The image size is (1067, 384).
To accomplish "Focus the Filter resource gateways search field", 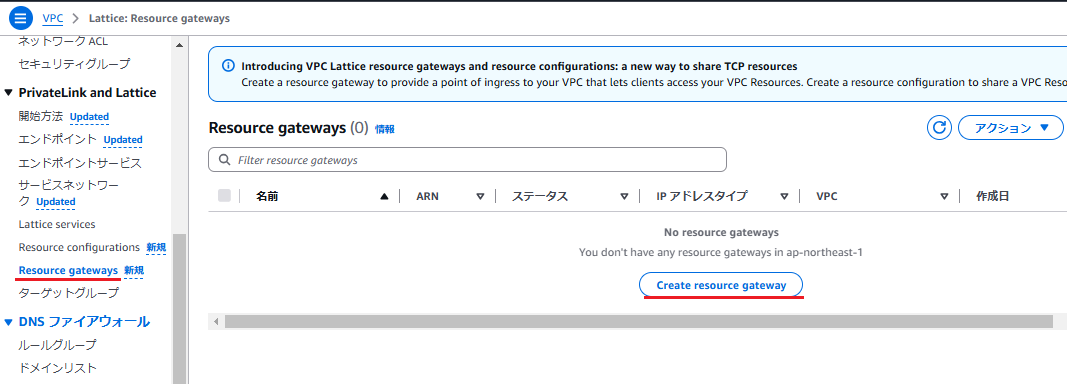I will click(467, 160).
